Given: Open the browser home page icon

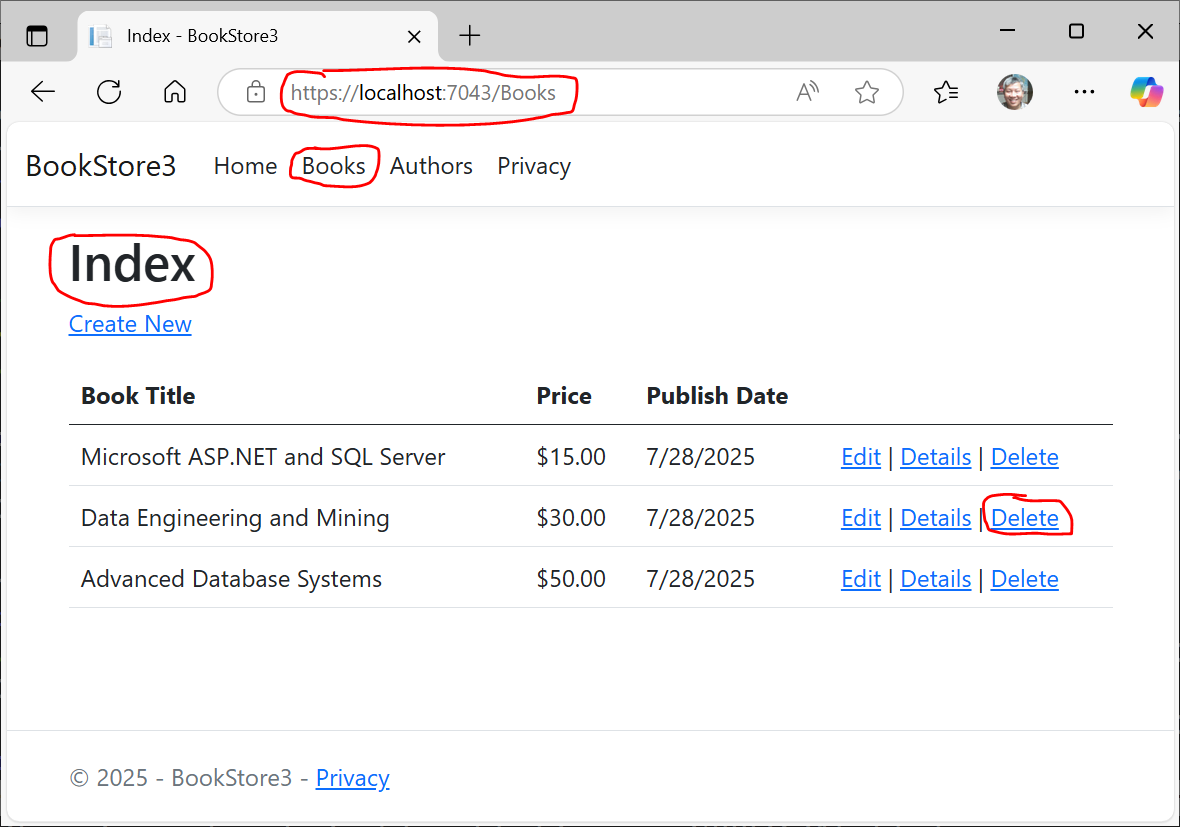Looking at the screenshot, I should point(175,92).
